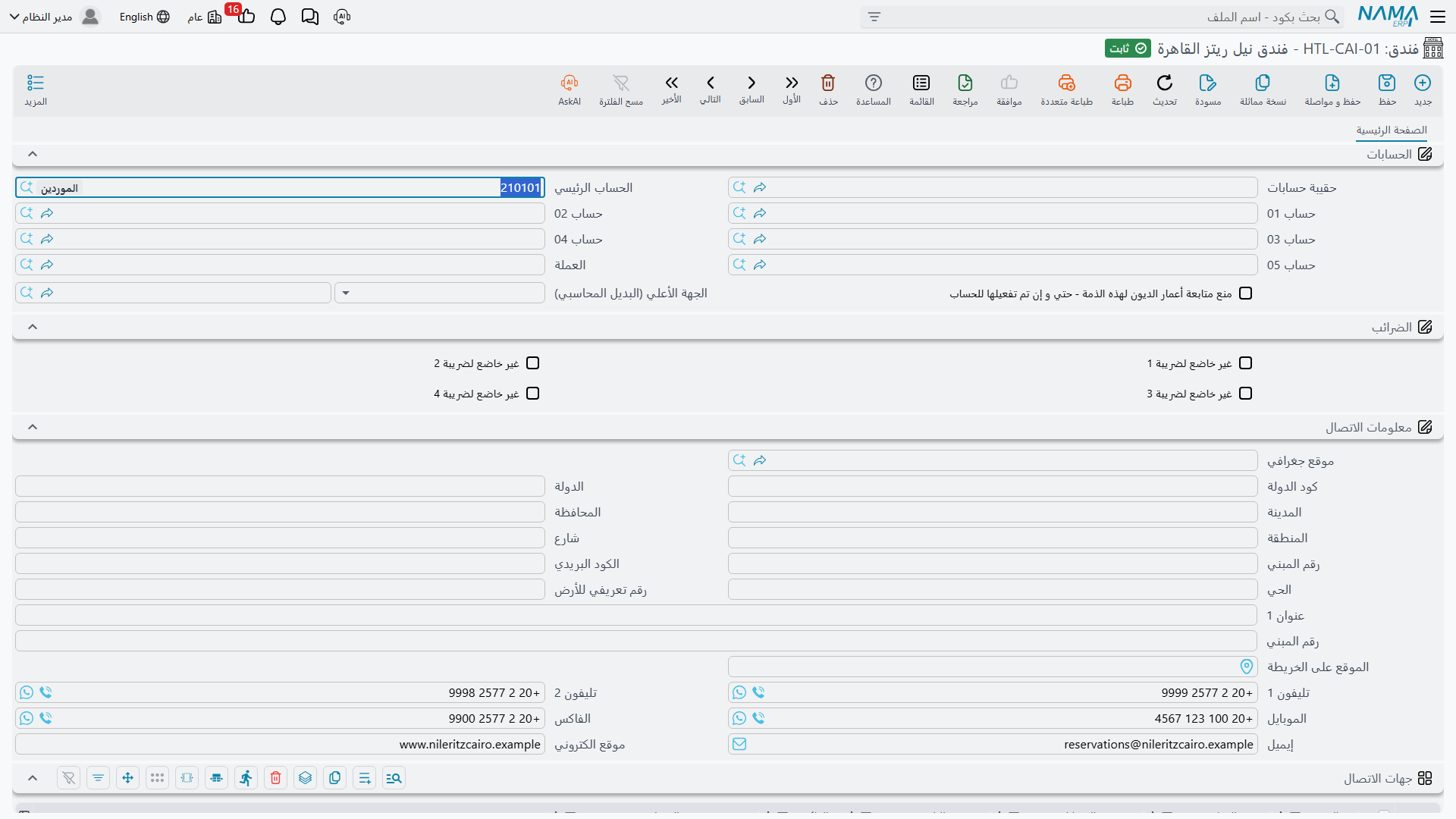The height and width of the screenshot is (819, 1456).
Task: Click search icon in الحساب الرئيسي field
Action: pos(27,187)
